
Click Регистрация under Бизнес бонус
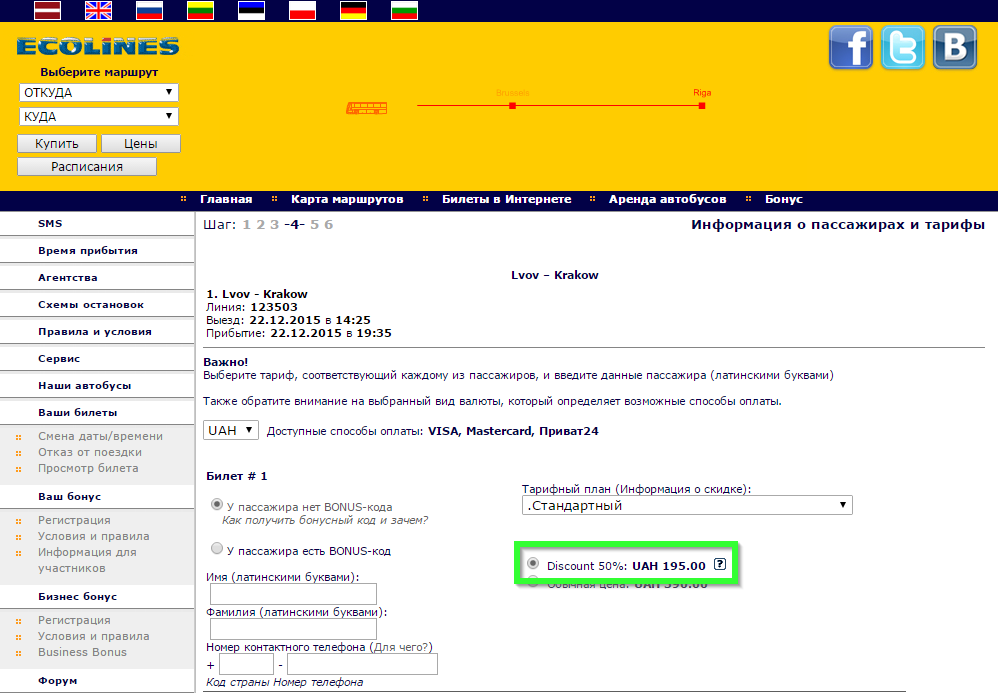point(74,620)
